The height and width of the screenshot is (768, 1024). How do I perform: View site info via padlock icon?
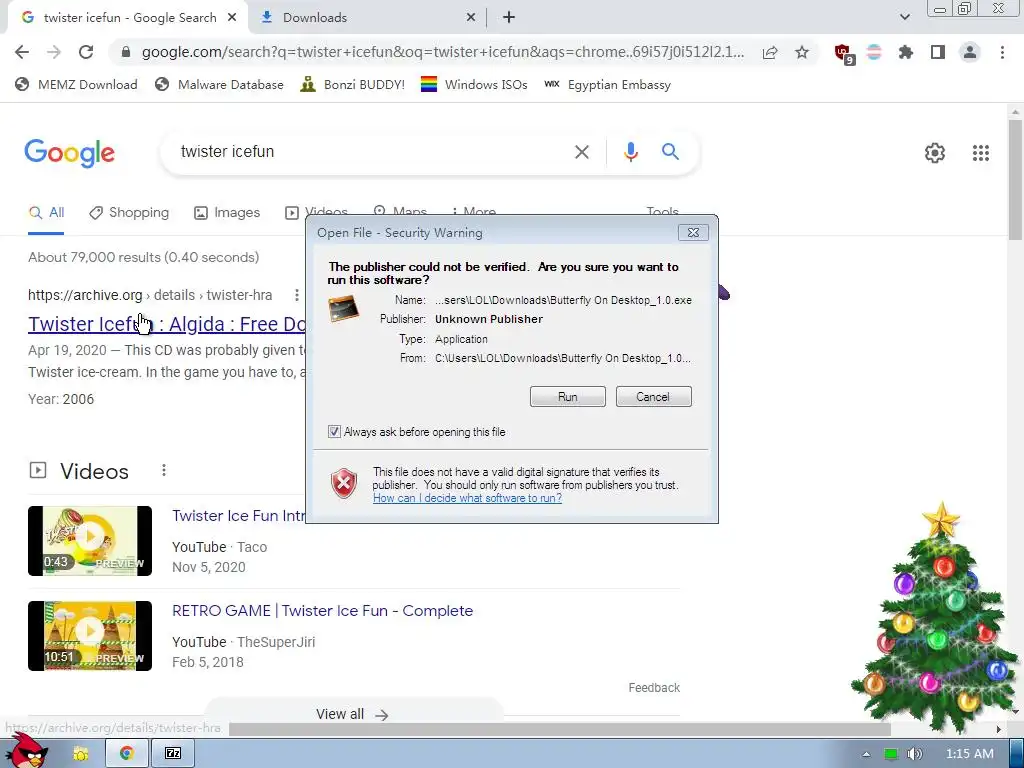(126, 52)
